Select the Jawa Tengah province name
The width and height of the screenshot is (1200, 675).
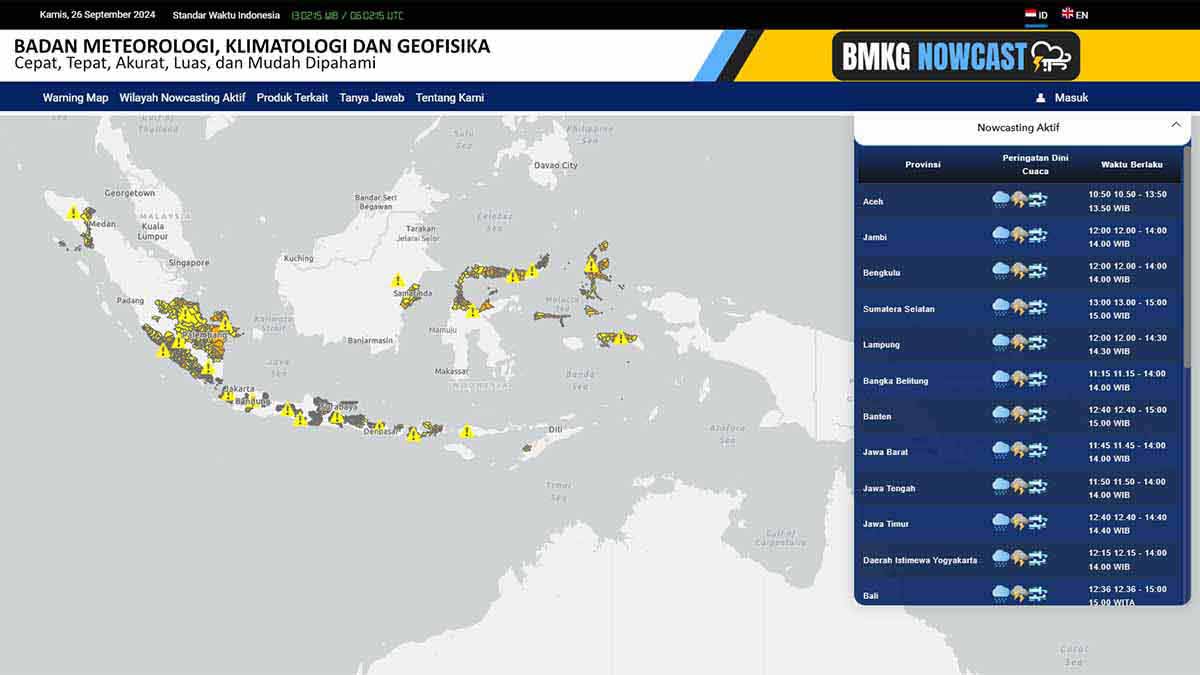[x=889, y=489]
